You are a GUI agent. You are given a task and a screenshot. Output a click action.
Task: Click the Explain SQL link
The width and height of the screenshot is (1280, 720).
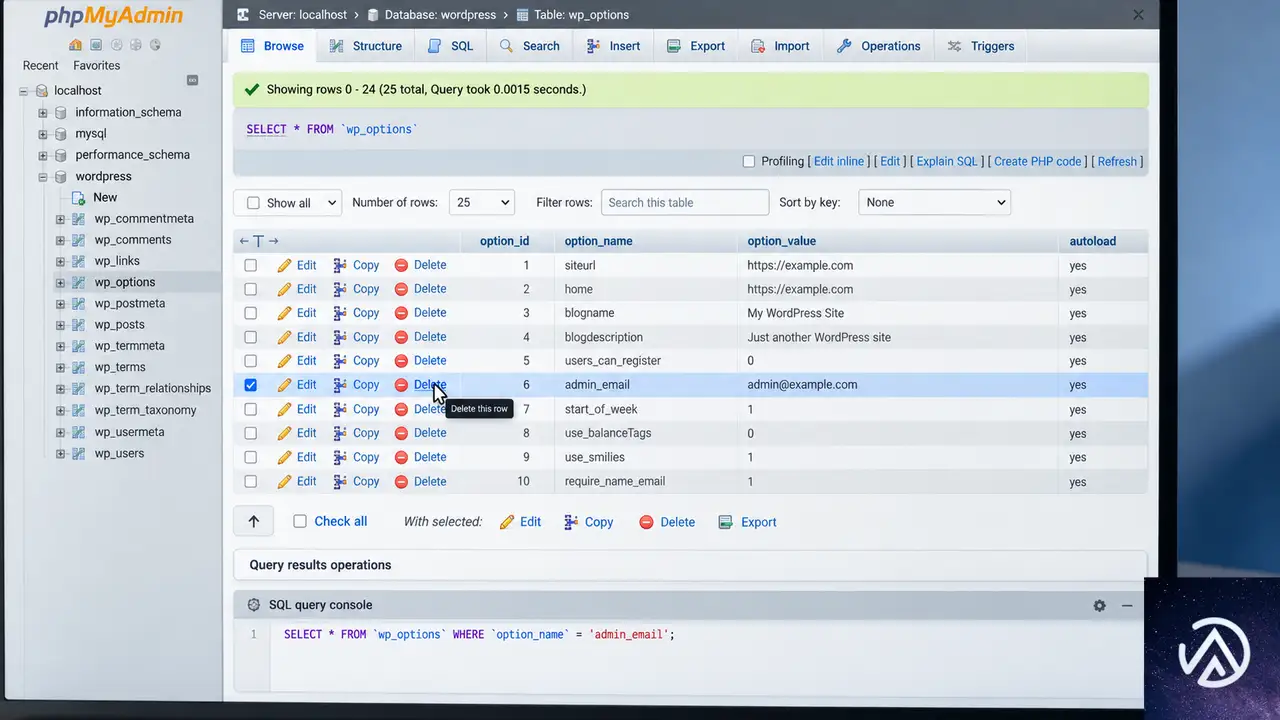coord(947,161)
